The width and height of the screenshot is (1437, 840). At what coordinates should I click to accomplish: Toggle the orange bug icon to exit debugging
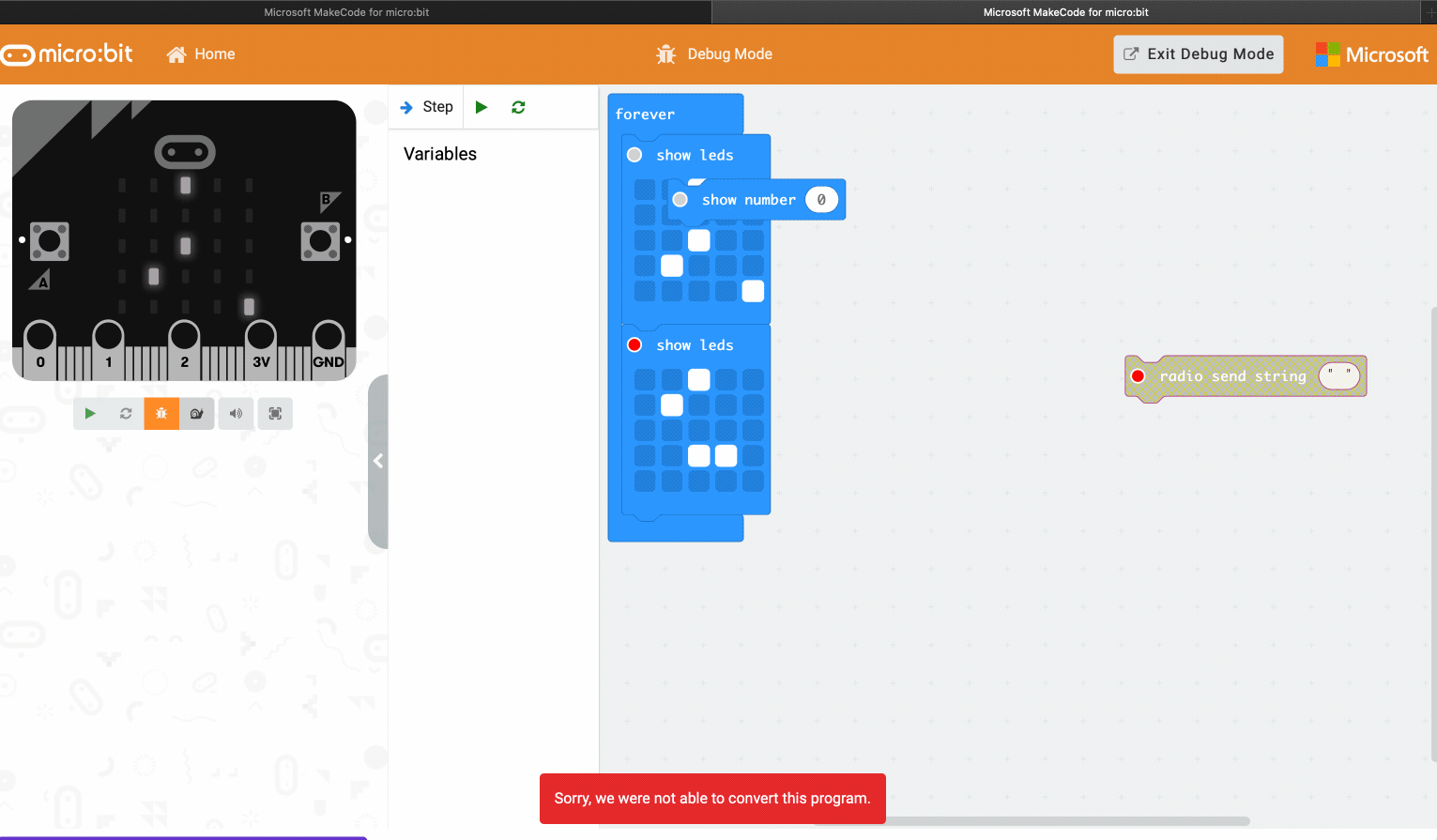[161, 413]
